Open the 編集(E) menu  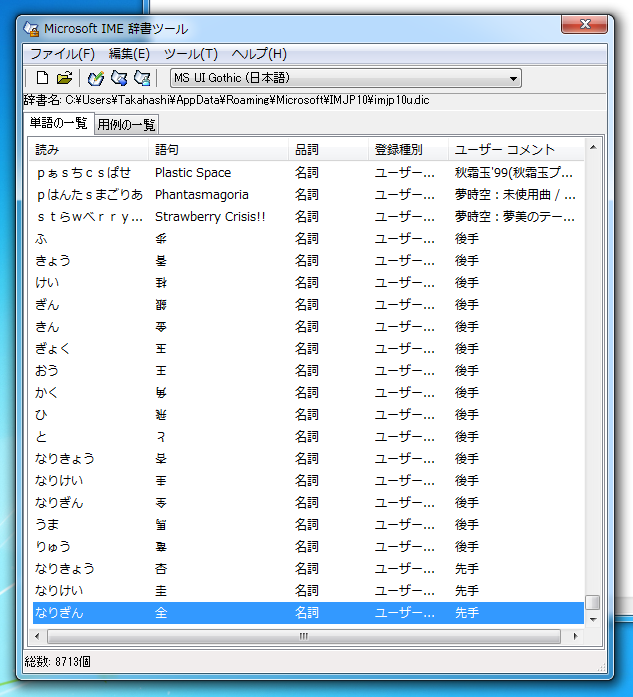pos(129,54)
